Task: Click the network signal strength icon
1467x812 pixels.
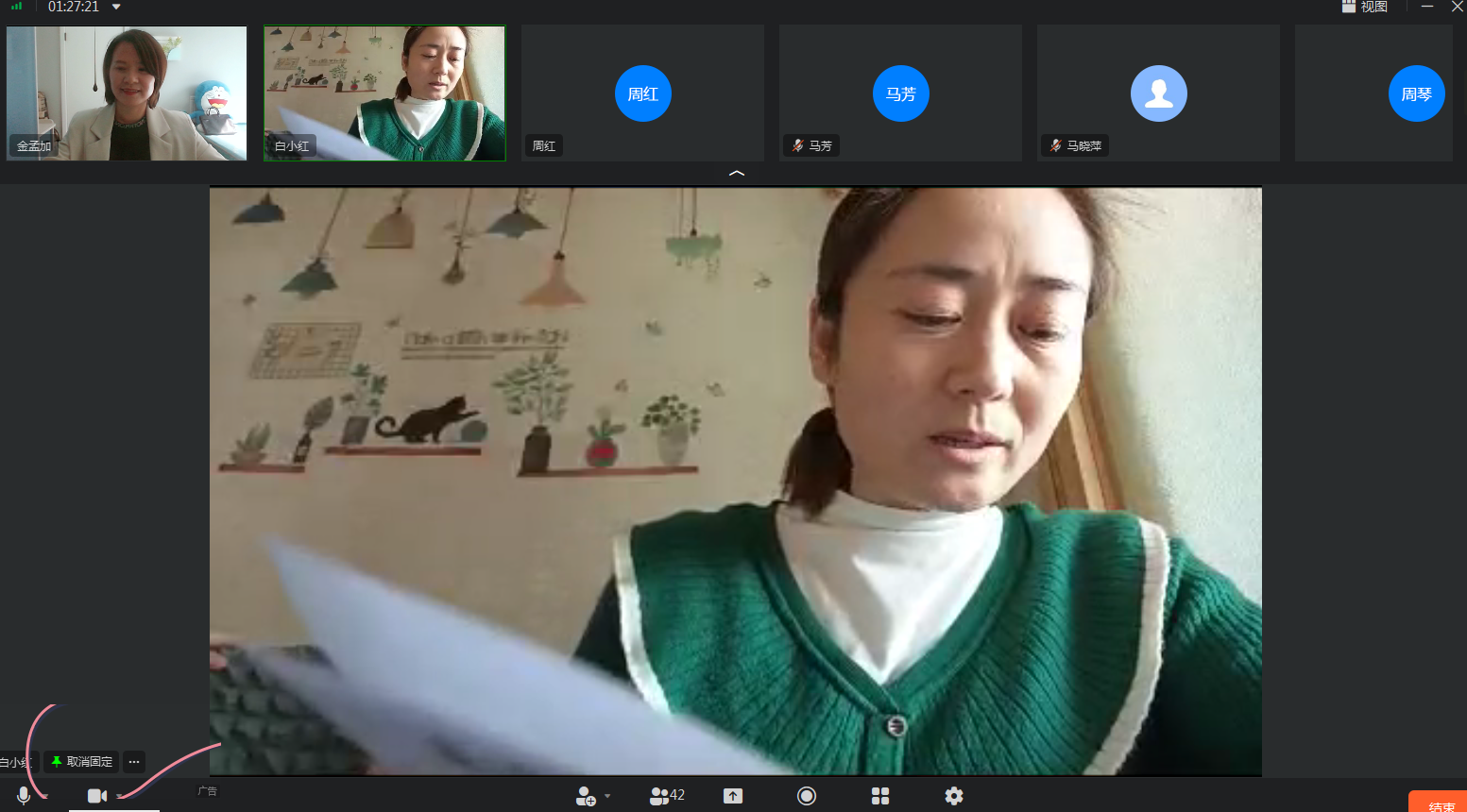Action: (x=16, y=7)
